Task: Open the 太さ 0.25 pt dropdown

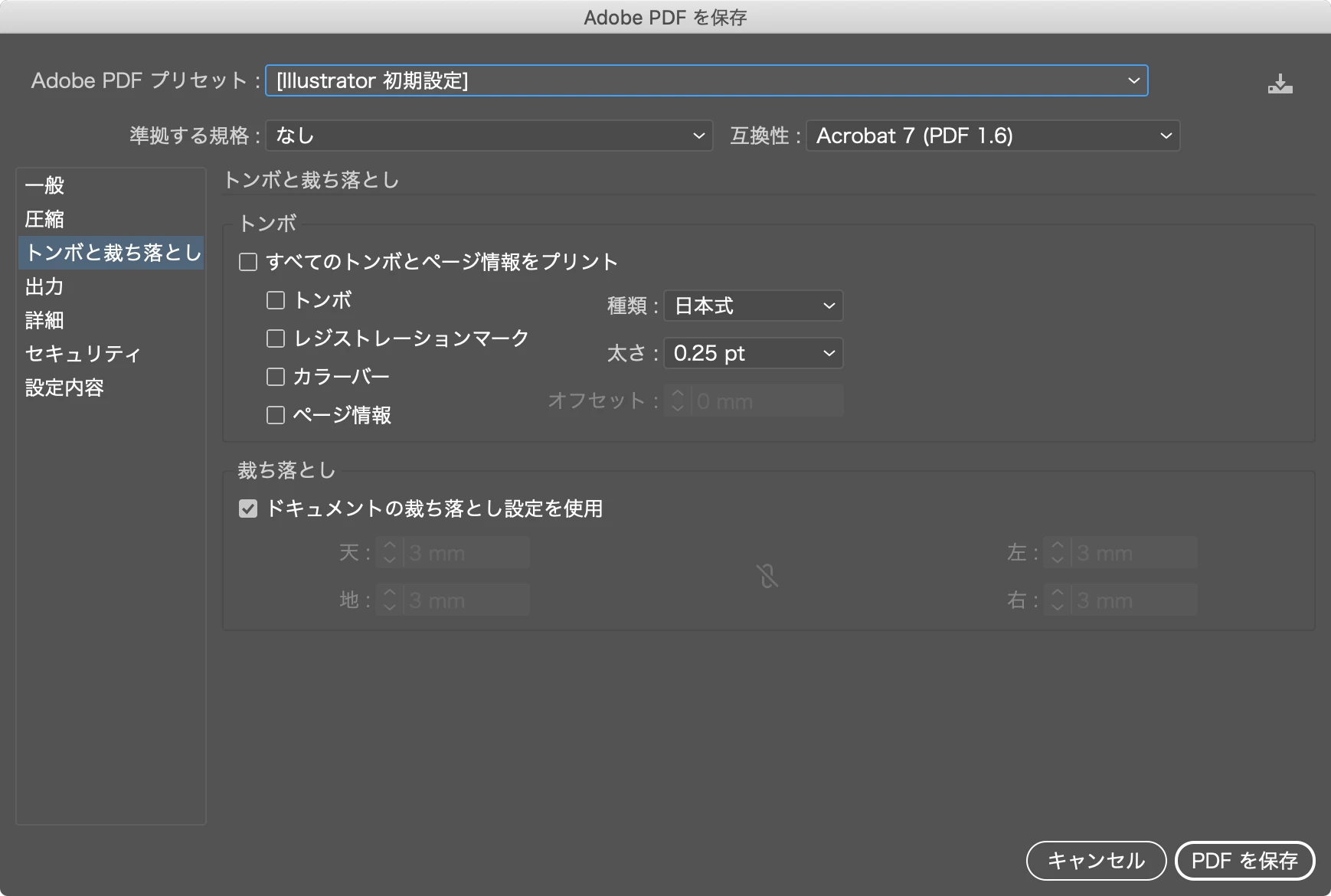Action: pyautogui.click(x=754, y=353)
